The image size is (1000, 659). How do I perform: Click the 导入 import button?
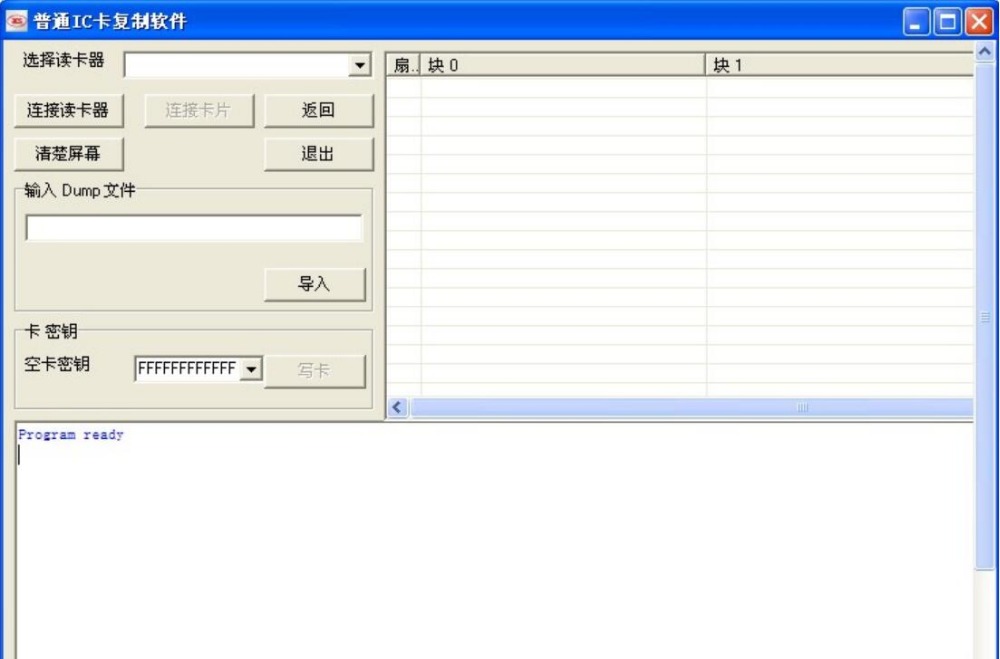314,284
